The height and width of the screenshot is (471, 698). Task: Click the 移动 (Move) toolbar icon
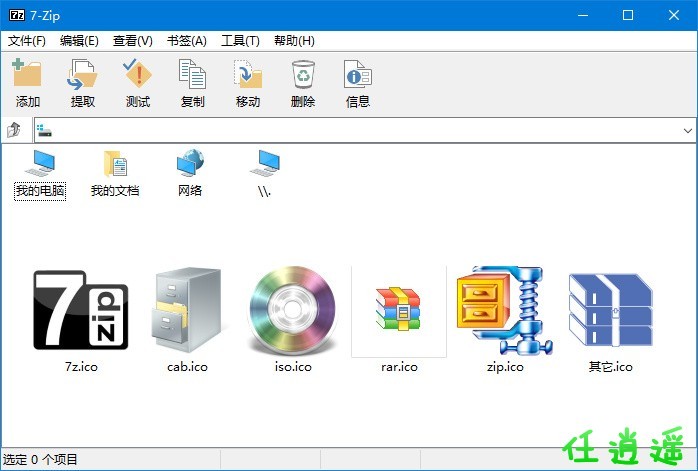(x=248, y=74)
